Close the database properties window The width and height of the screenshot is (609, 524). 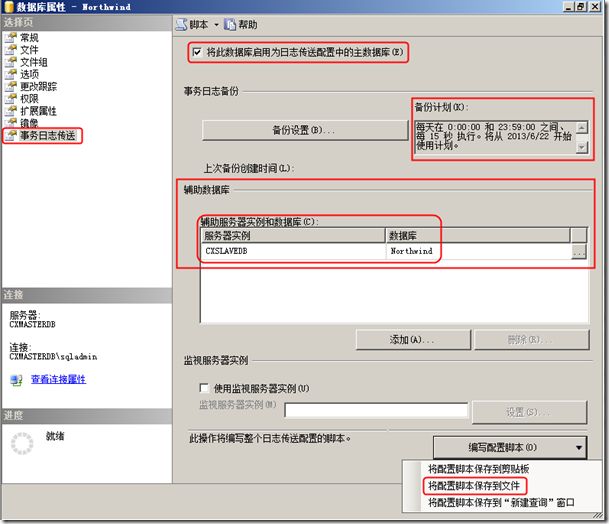[595, 7]
